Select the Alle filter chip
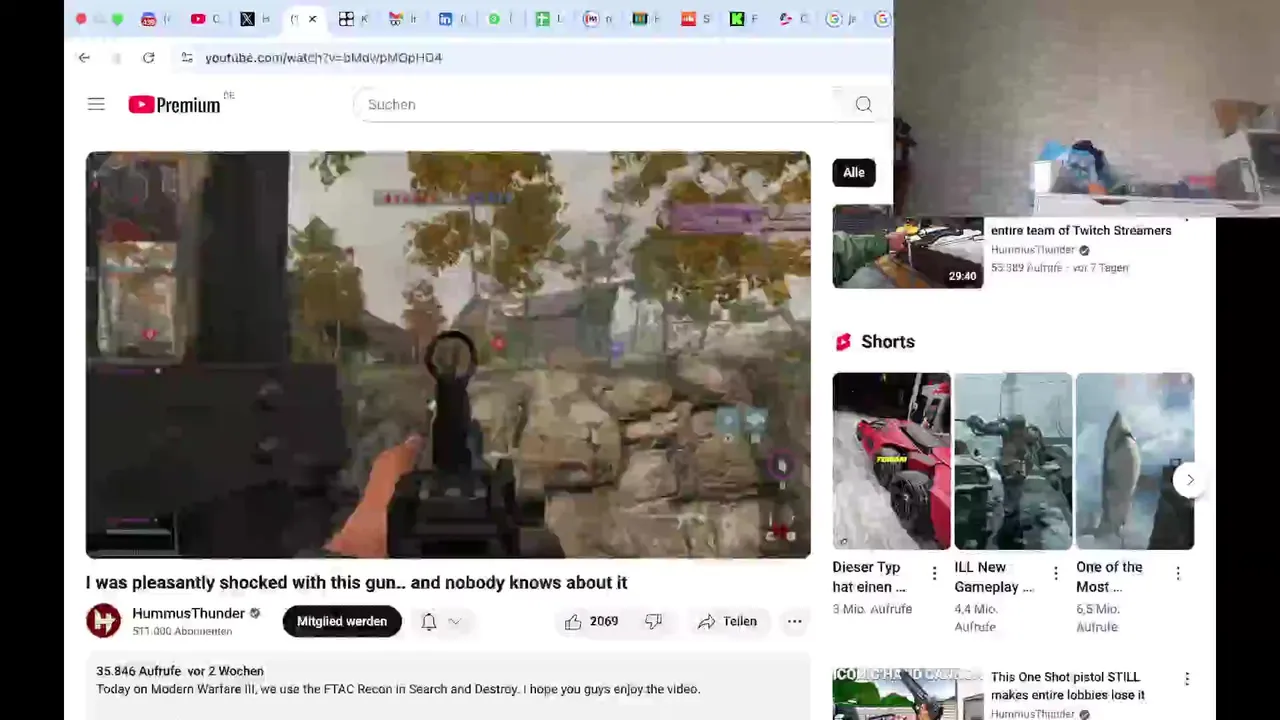The width and height of the screenshot is (1280, 720). (x=853, y=173)
